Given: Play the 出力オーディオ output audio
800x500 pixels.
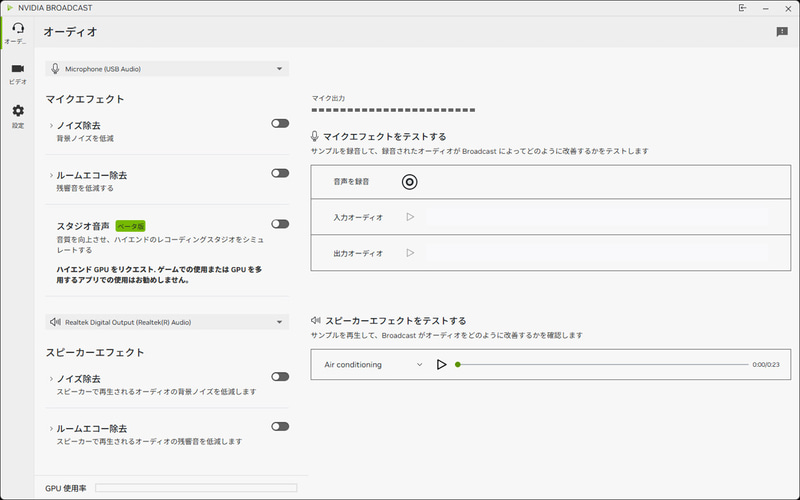Looking at the screenshot, I should point(410,253).
